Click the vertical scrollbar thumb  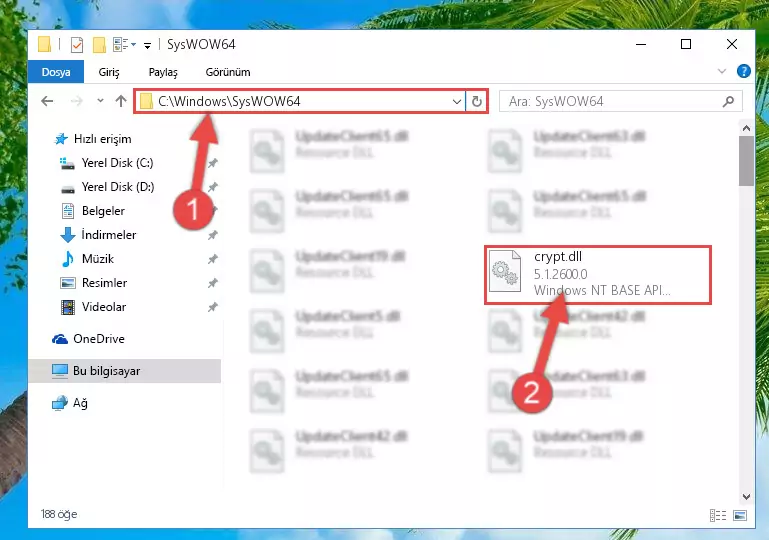746,161
